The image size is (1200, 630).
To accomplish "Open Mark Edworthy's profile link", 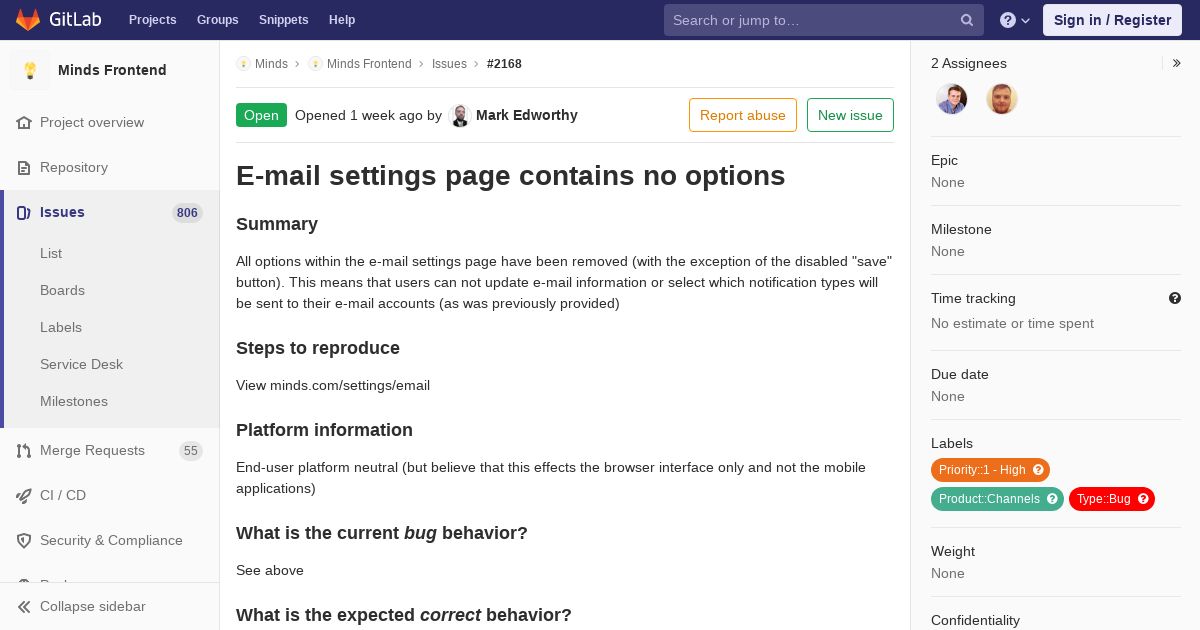I will coord(527,115).
